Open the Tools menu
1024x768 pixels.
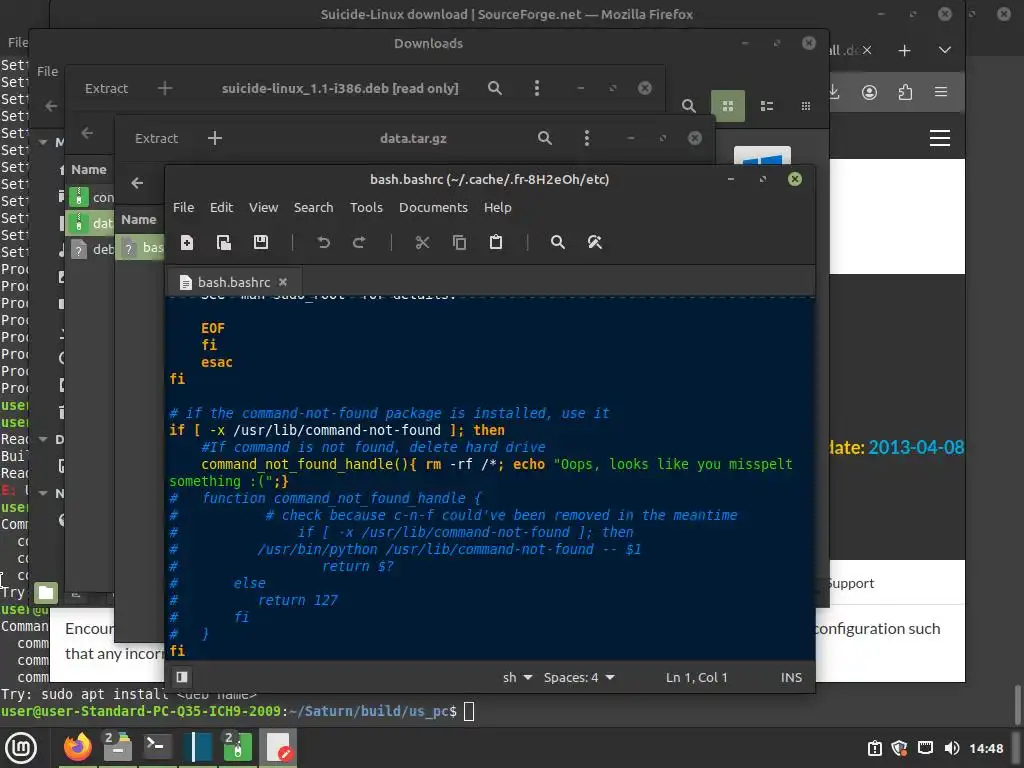(366, 208)
